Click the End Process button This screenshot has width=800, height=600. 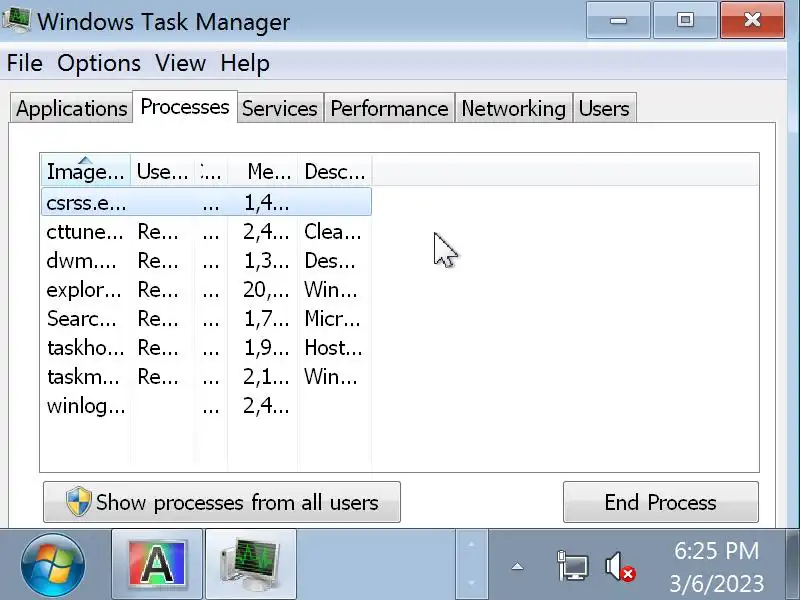661,502
